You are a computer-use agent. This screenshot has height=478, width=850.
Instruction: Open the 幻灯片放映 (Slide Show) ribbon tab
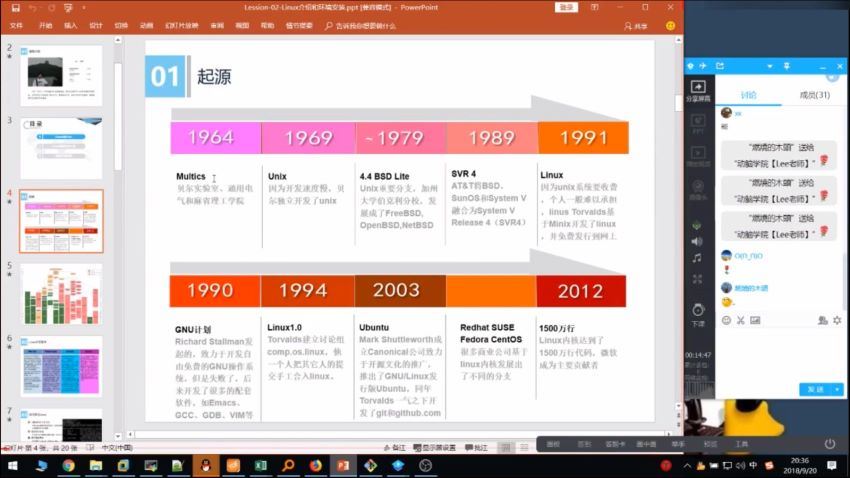(182, 25)
